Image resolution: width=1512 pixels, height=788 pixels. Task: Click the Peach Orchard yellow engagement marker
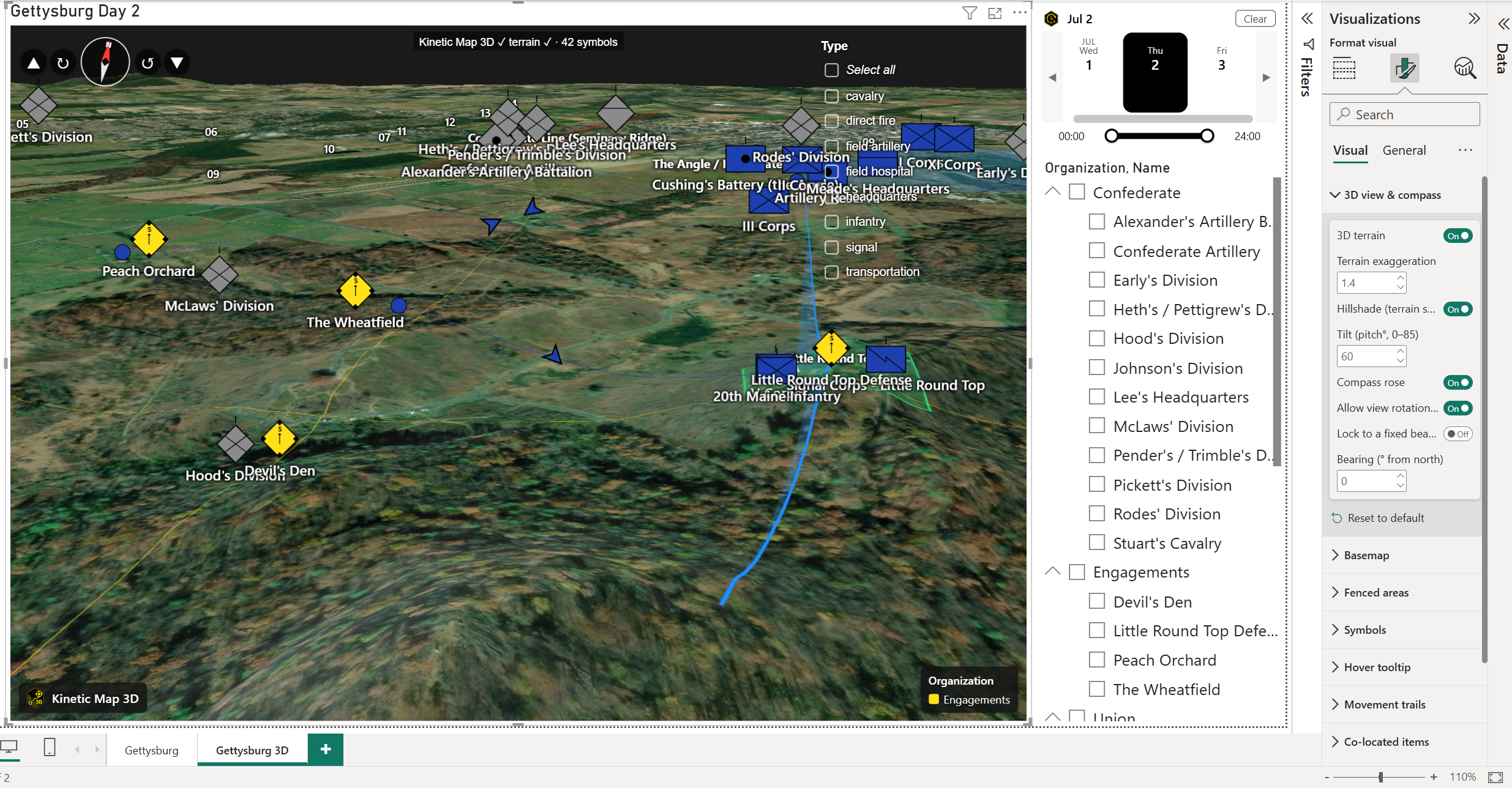pos(149,239)
